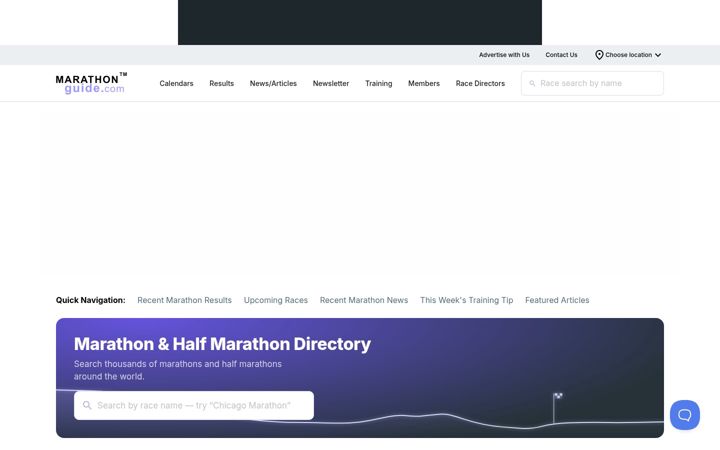The height and width of the screenshot is (450, 720).
Task: Click the dark banner ad at top
Action: 360,22
